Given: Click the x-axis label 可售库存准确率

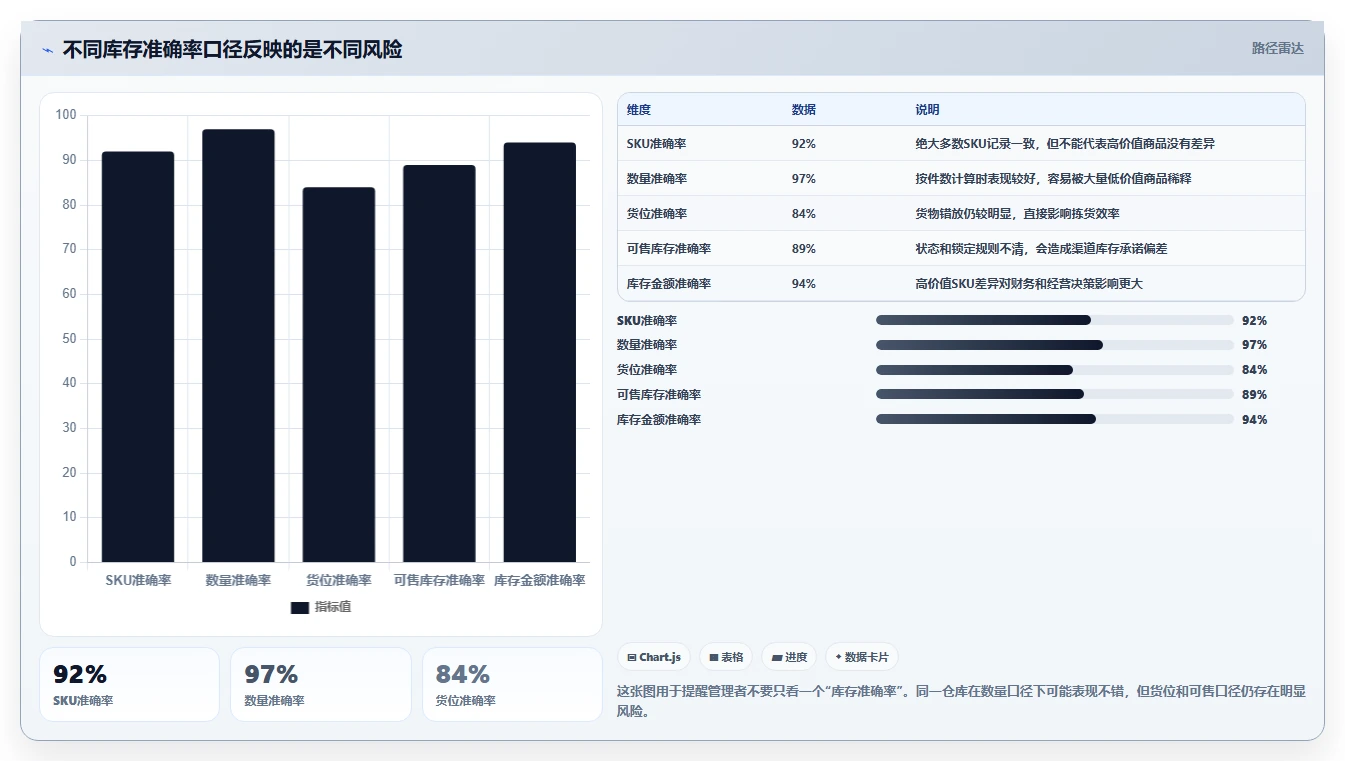Looking at the screenshot, I should pyautogui.click(x=439, y=581).
